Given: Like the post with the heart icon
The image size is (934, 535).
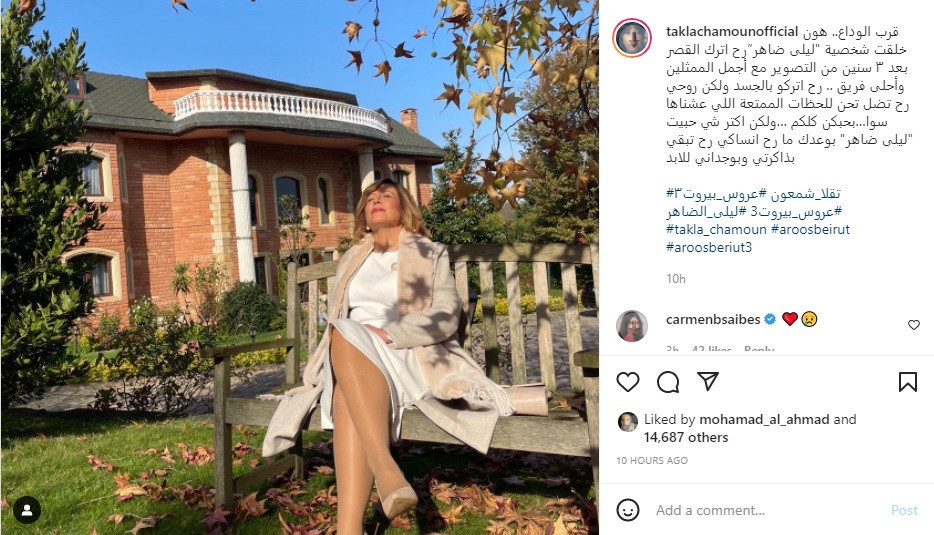Looking at the screenshot, I should click(x=628, y=382).
